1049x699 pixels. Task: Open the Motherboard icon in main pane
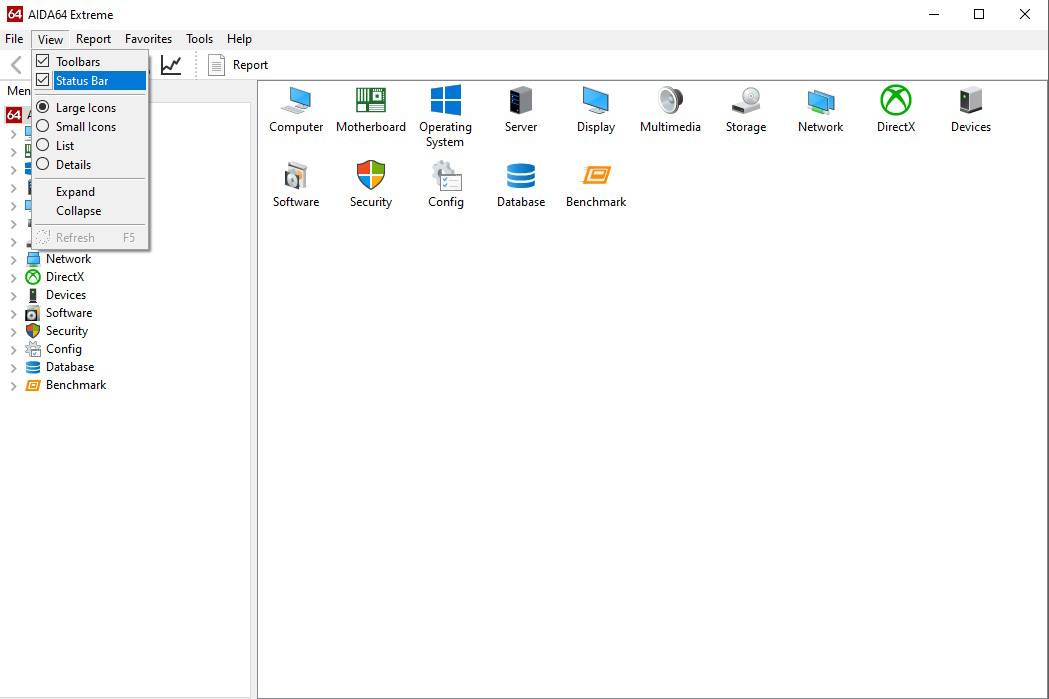pyautogui.click(x=371, y=101)
